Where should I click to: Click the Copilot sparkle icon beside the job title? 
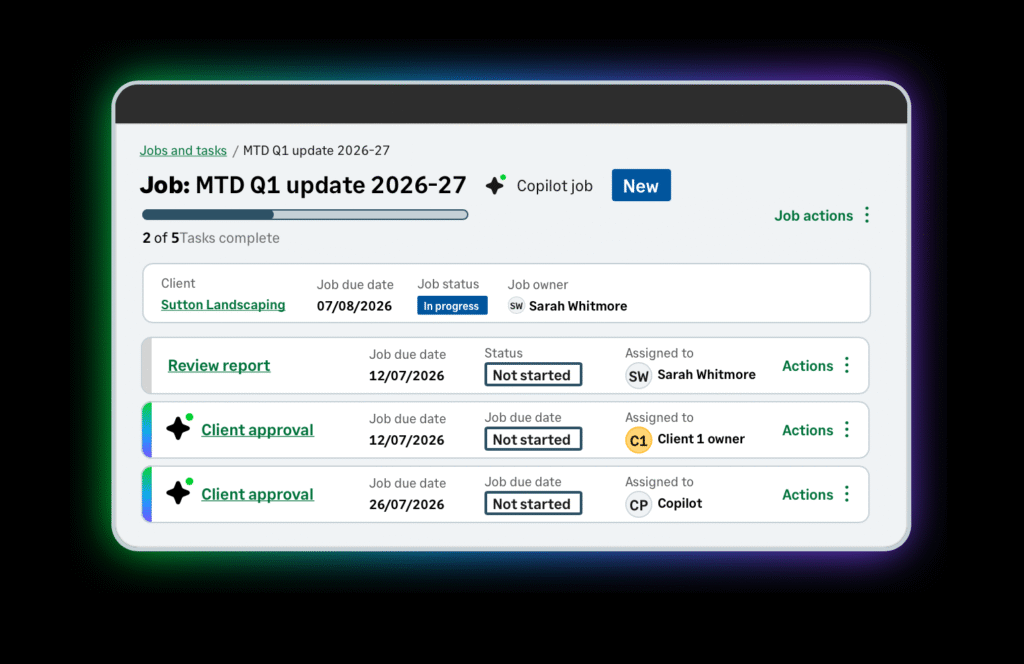(x=495, y=185)
